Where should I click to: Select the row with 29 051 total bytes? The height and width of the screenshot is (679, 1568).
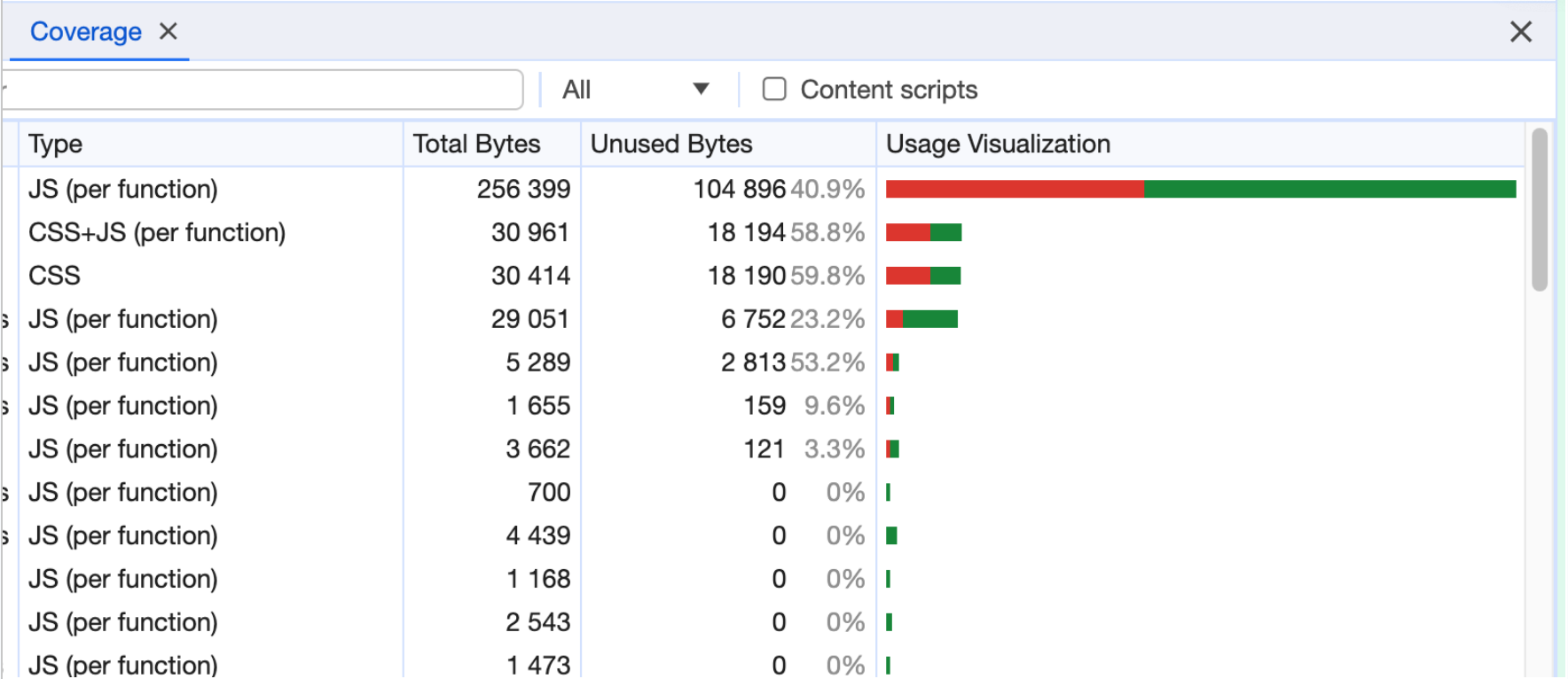click(763, 319)
